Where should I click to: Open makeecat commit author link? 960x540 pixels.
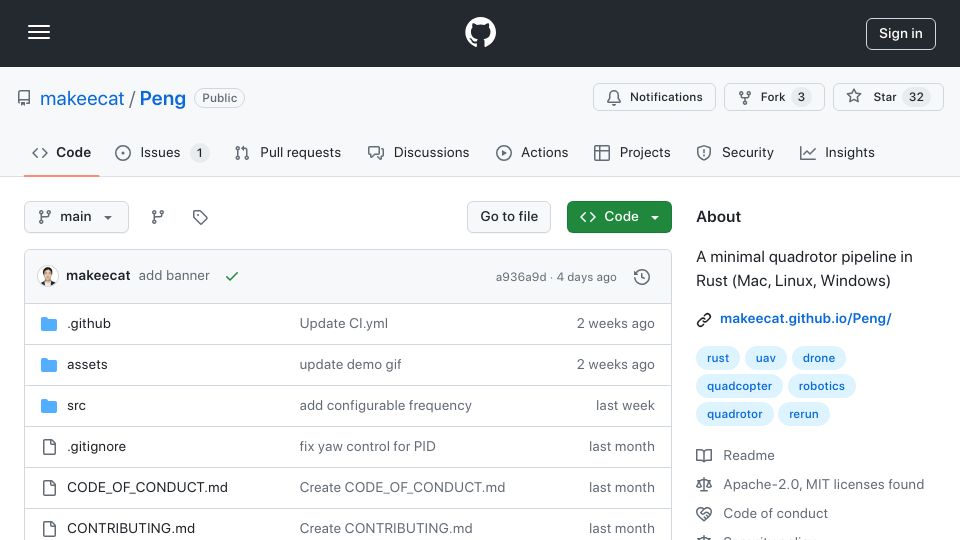click(98, 276)
